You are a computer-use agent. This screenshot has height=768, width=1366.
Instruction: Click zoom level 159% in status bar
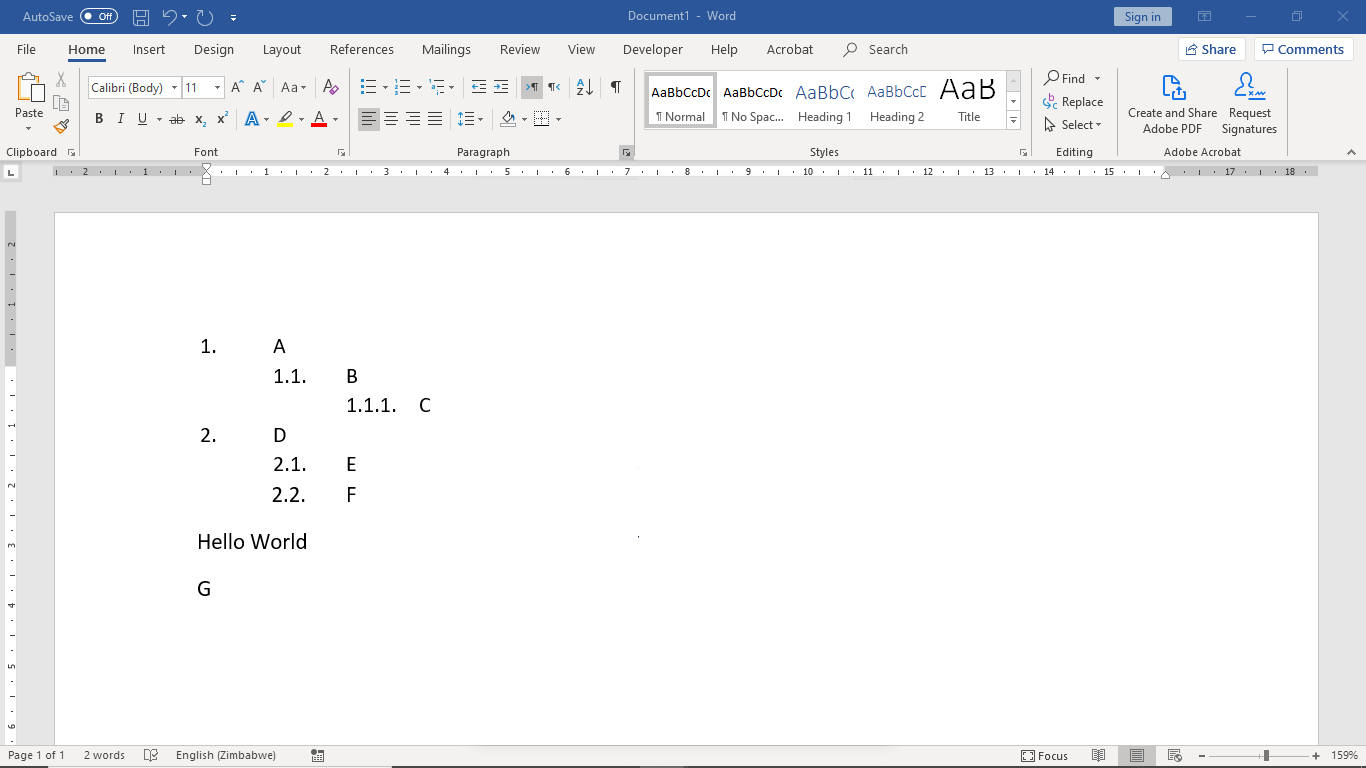pyautogui.click(x=1344, y=756)
